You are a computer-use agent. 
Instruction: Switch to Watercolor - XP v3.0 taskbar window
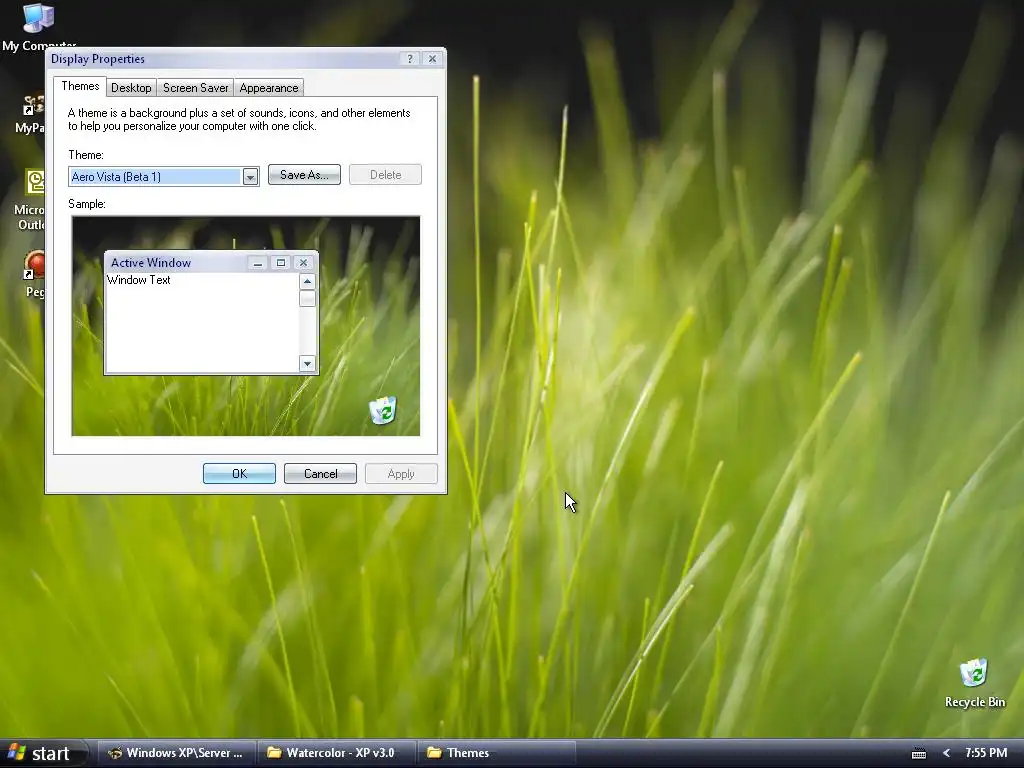coord(336,753)
